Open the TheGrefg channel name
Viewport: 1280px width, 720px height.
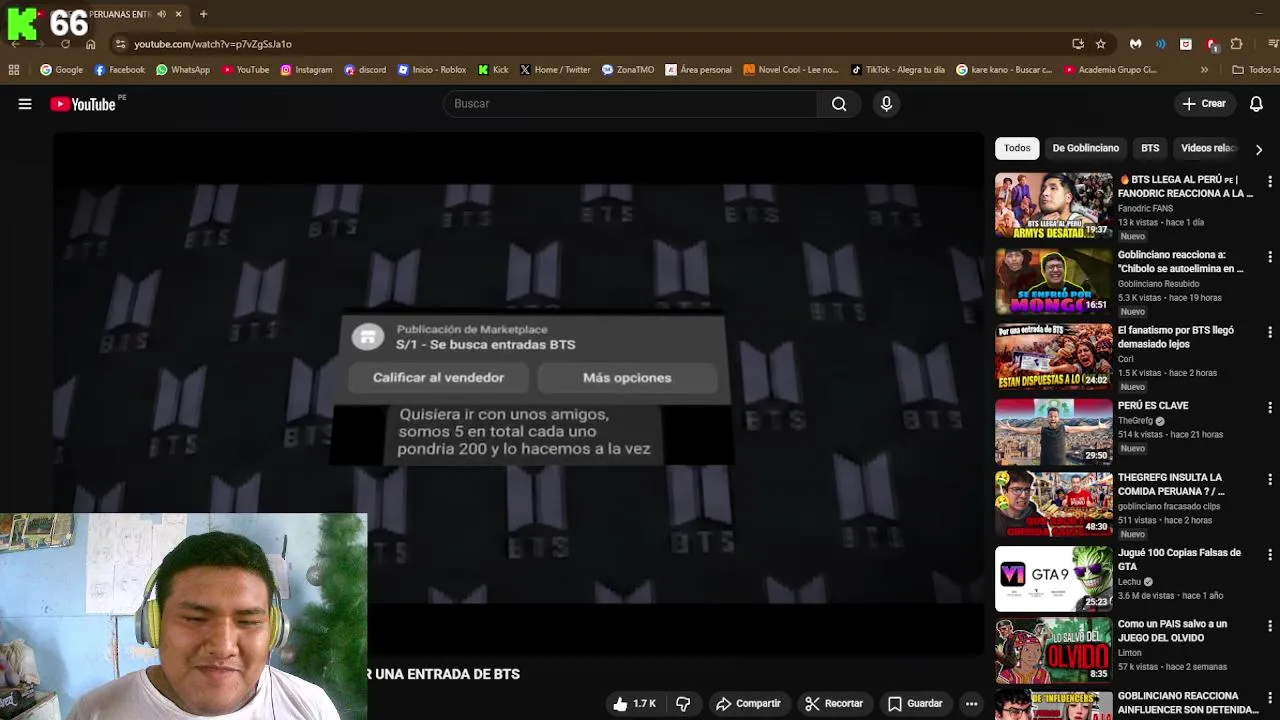(1135, 421)
